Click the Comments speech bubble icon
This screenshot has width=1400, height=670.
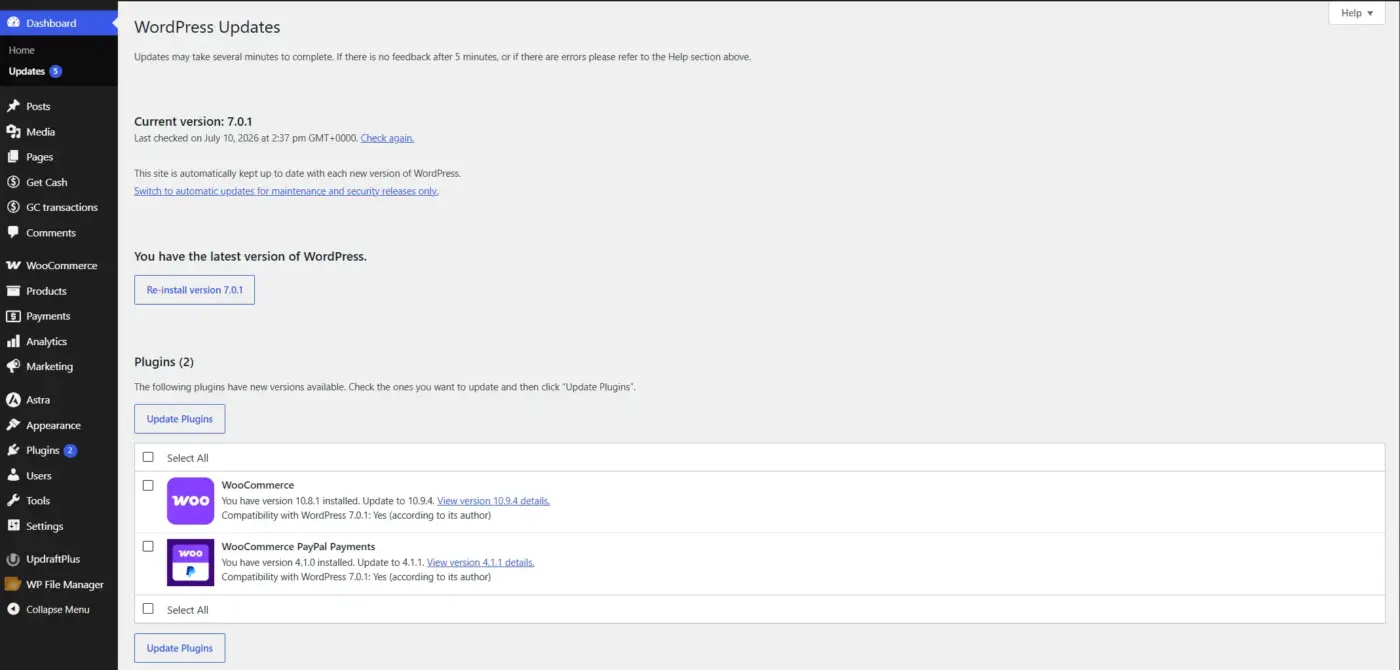pyautogui.click(x=13, y=232)
